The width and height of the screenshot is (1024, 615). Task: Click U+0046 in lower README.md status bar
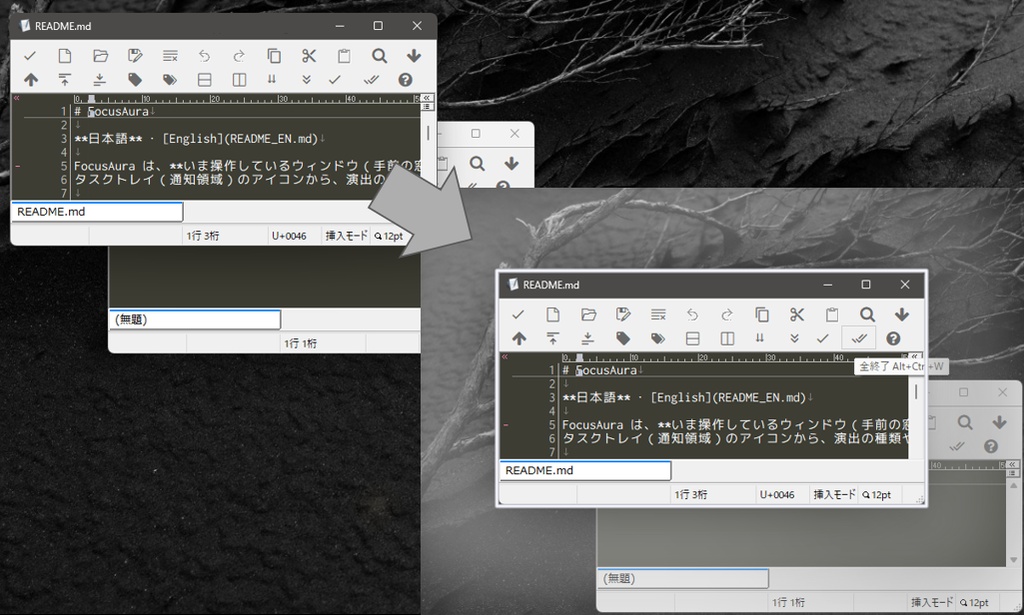point(777,494)
